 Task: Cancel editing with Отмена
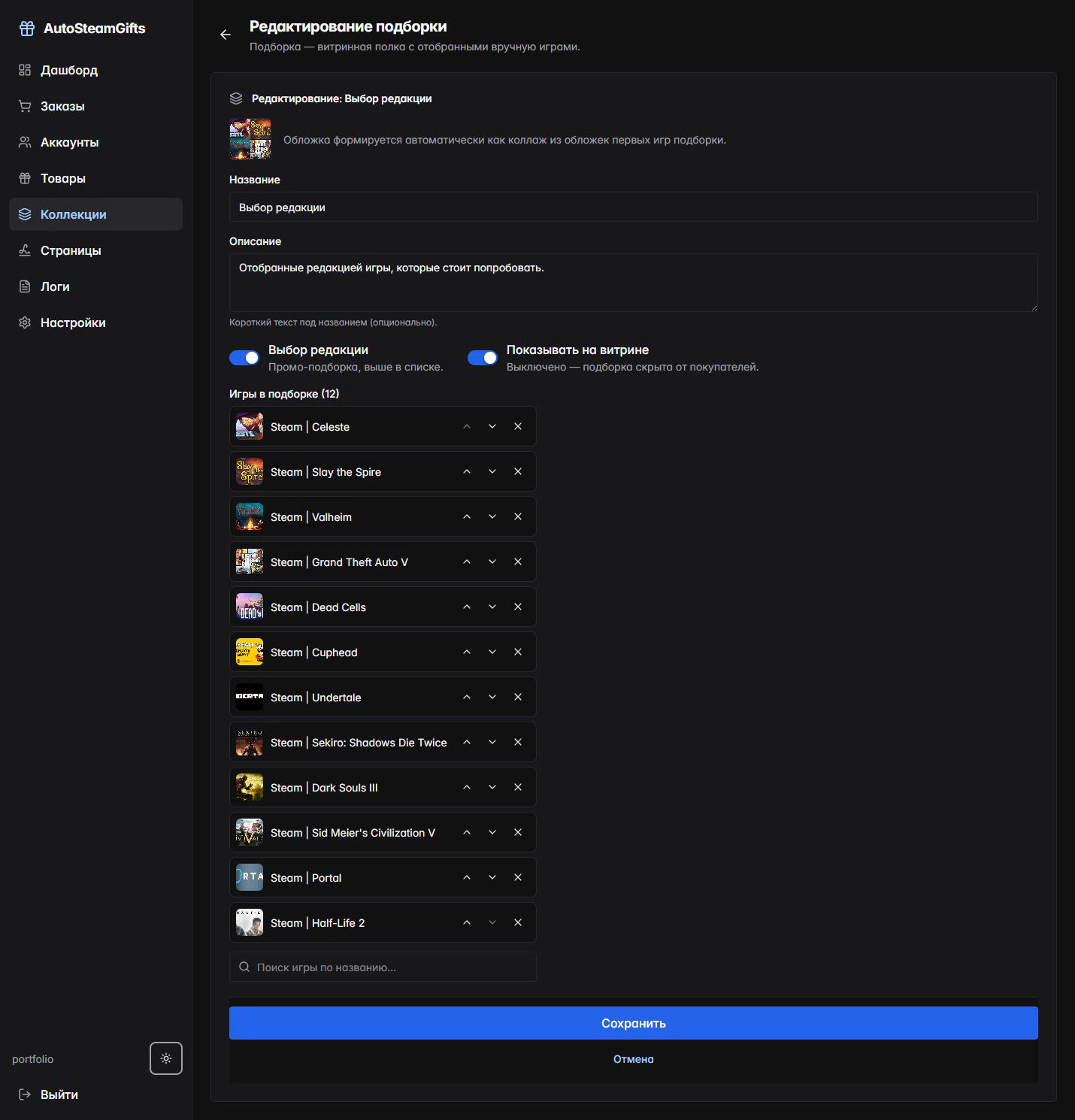click(634, 1059)
